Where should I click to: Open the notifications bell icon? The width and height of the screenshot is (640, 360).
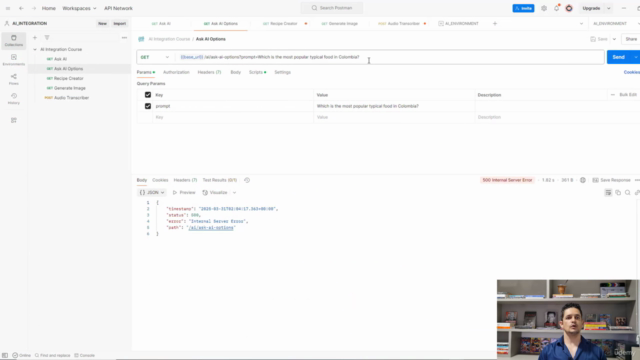[x=556, y=8]
